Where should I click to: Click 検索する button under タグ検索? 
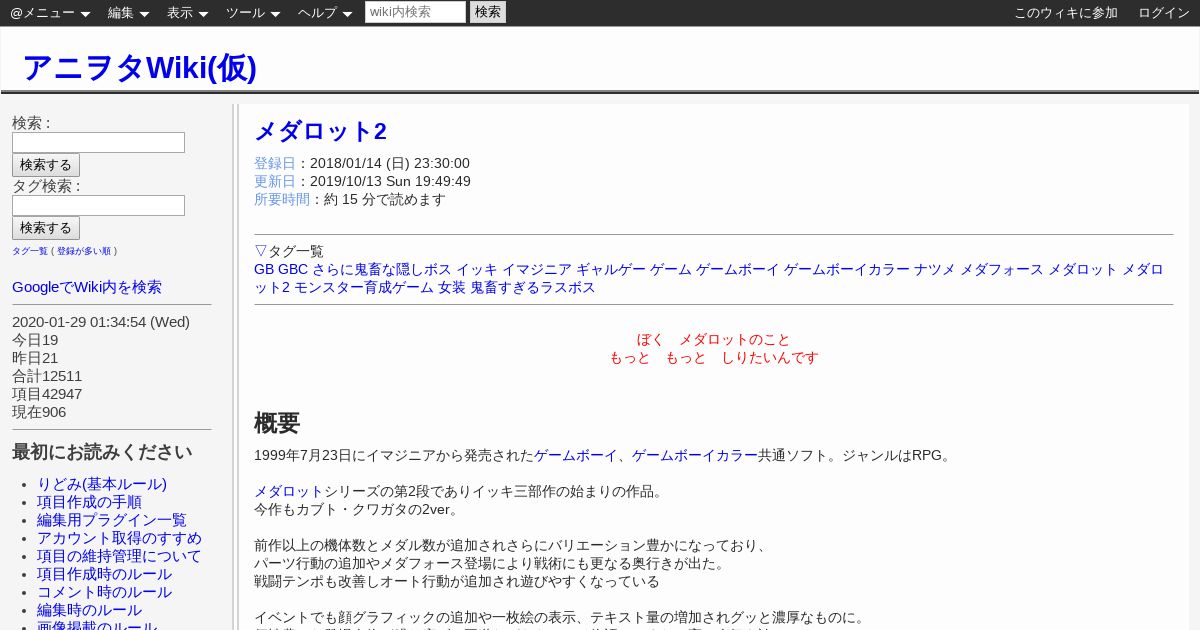(46, 228)
